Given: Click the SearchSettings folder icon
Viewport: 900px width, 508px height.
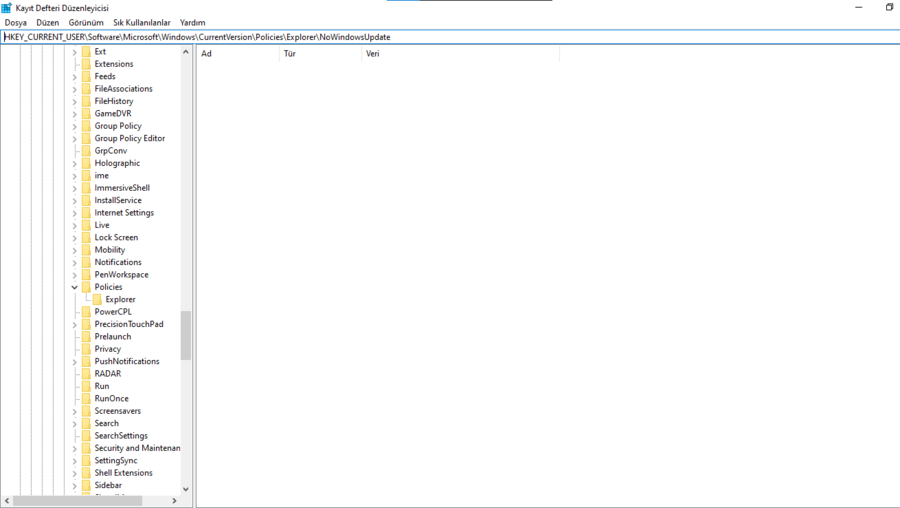Looking at the screenshot, I should click(86, 436).
